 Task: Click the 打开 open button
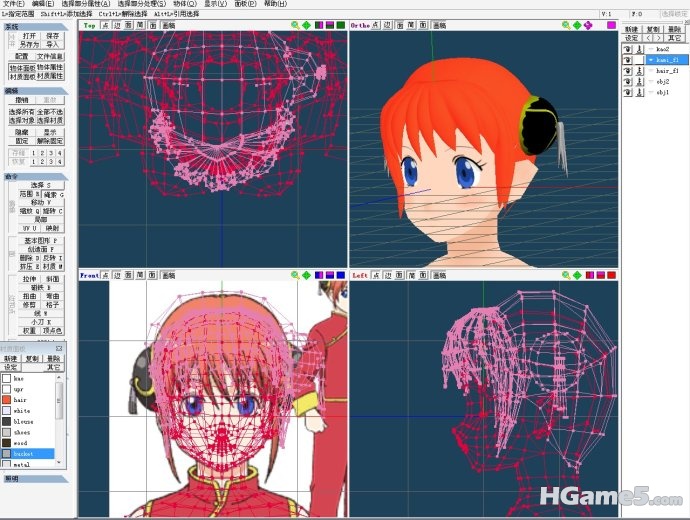[29, 36]
